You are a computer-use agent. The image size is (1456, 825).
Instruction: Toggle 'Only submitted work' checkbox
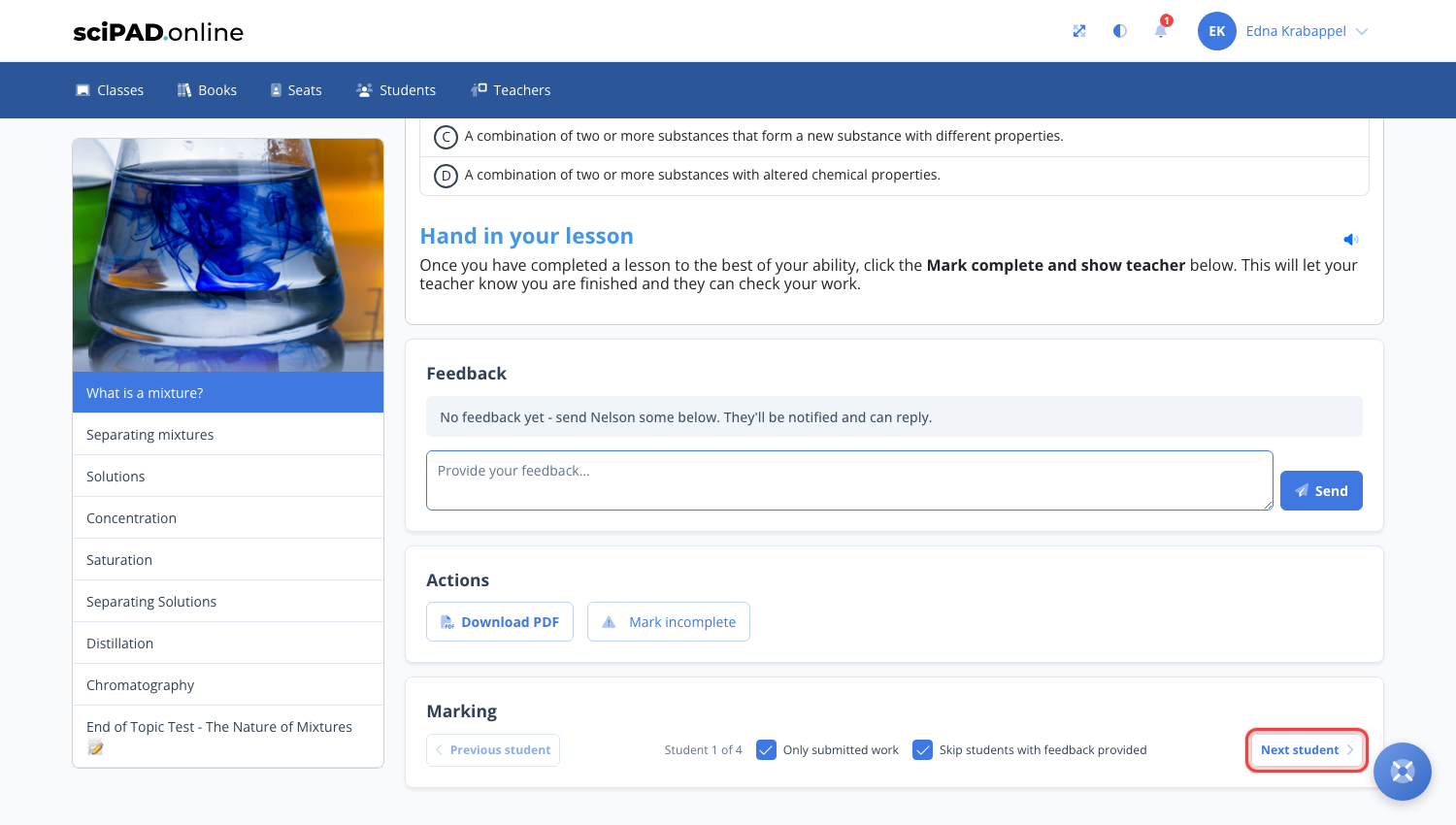pyautogui.click(x=766, y=750)
